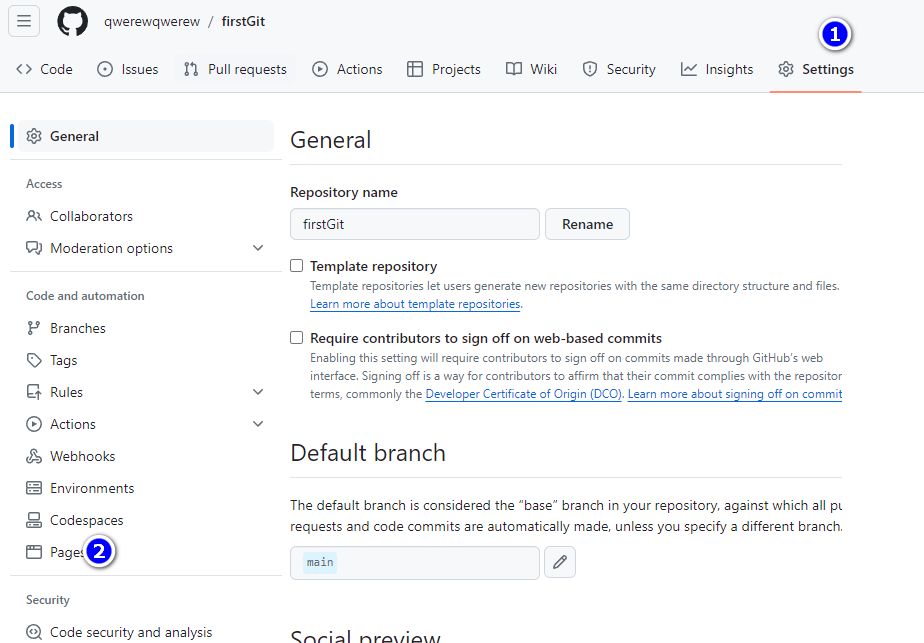Click the Rename button
924x643 pixels.
[587, 224]
